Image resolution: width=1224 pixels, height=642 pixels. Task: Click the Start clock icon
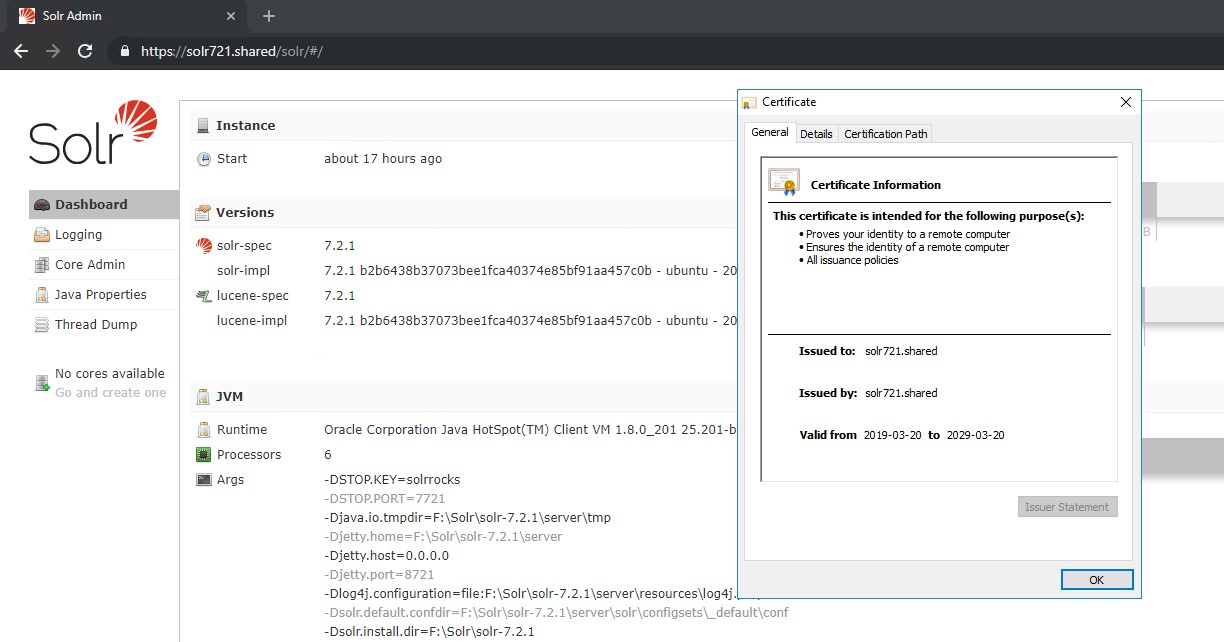(204, 159)
